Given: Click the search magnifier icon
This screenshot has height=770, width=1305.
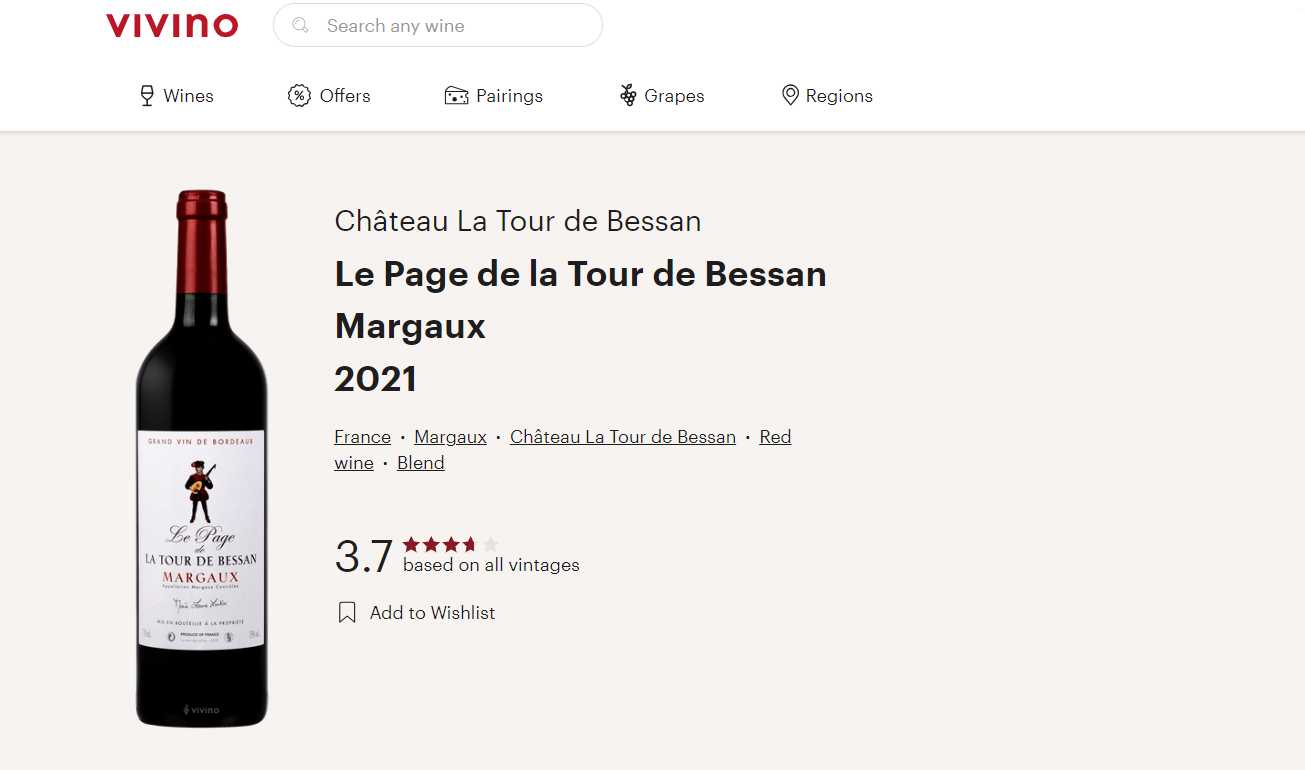Looking at the screenshot, I should point(299,26).
